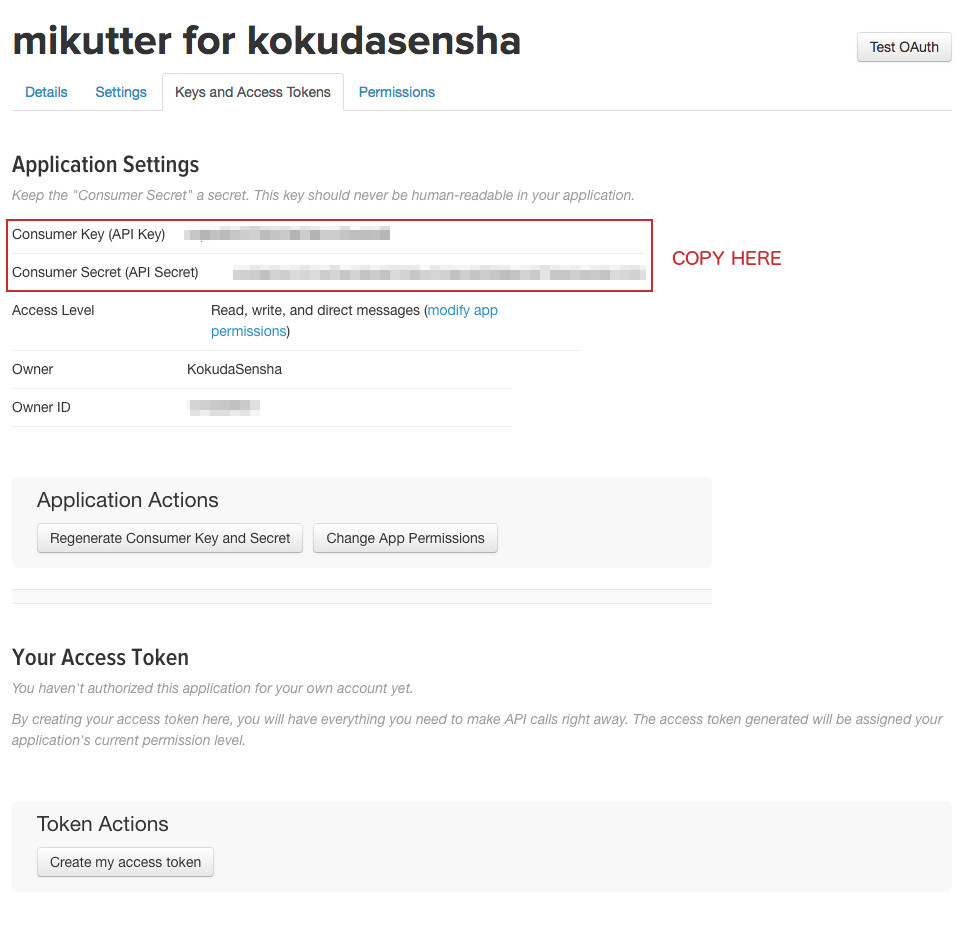Select the Keys and Access Tokens tab
The image size is (976, 926).
click(x=253, y=92)
